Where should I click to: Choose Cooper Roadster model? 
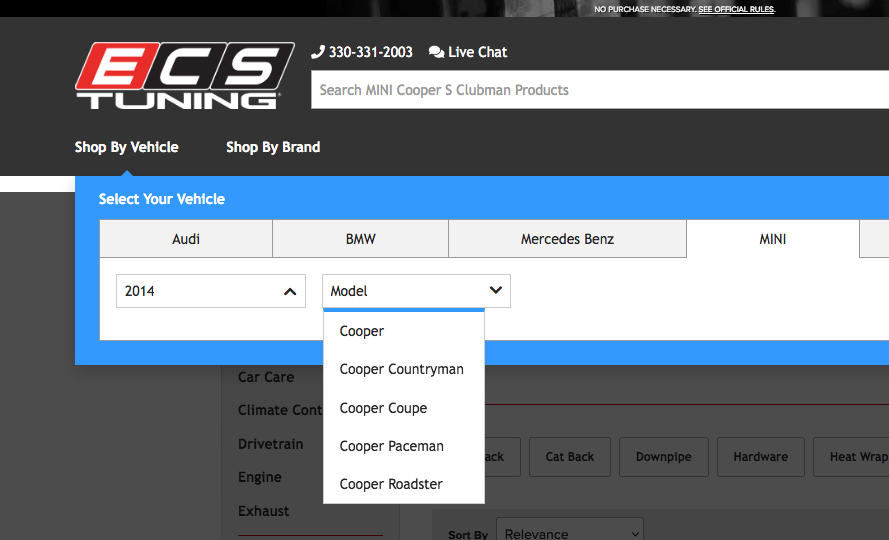click(390, 484)
